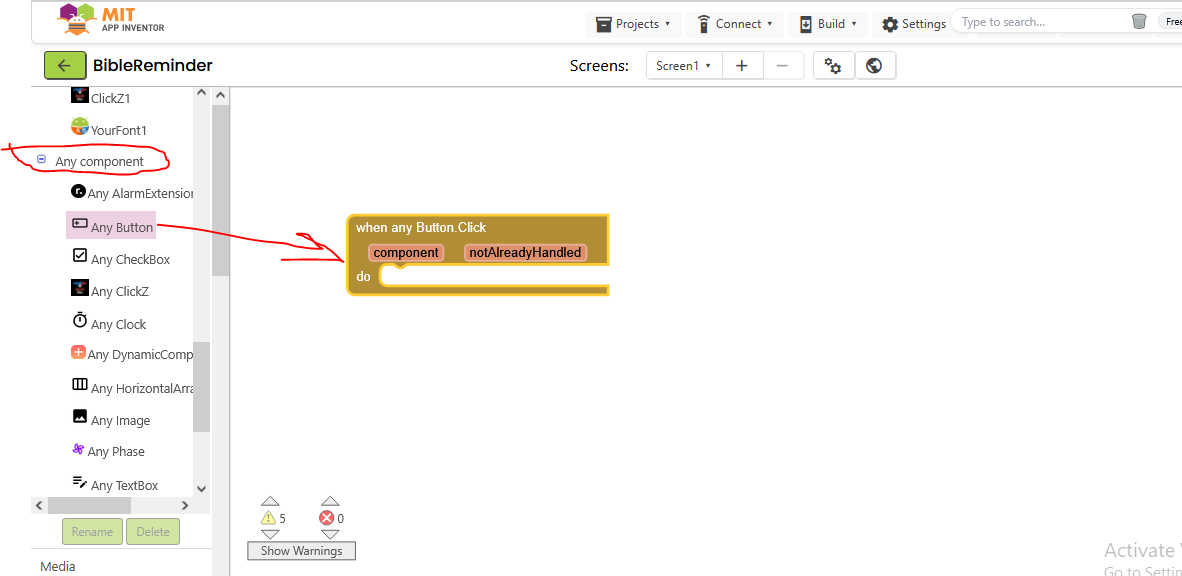The height and width of the screenshot is (576, 1182).
Task: Click the project properties gears icon
Action: 833,66
